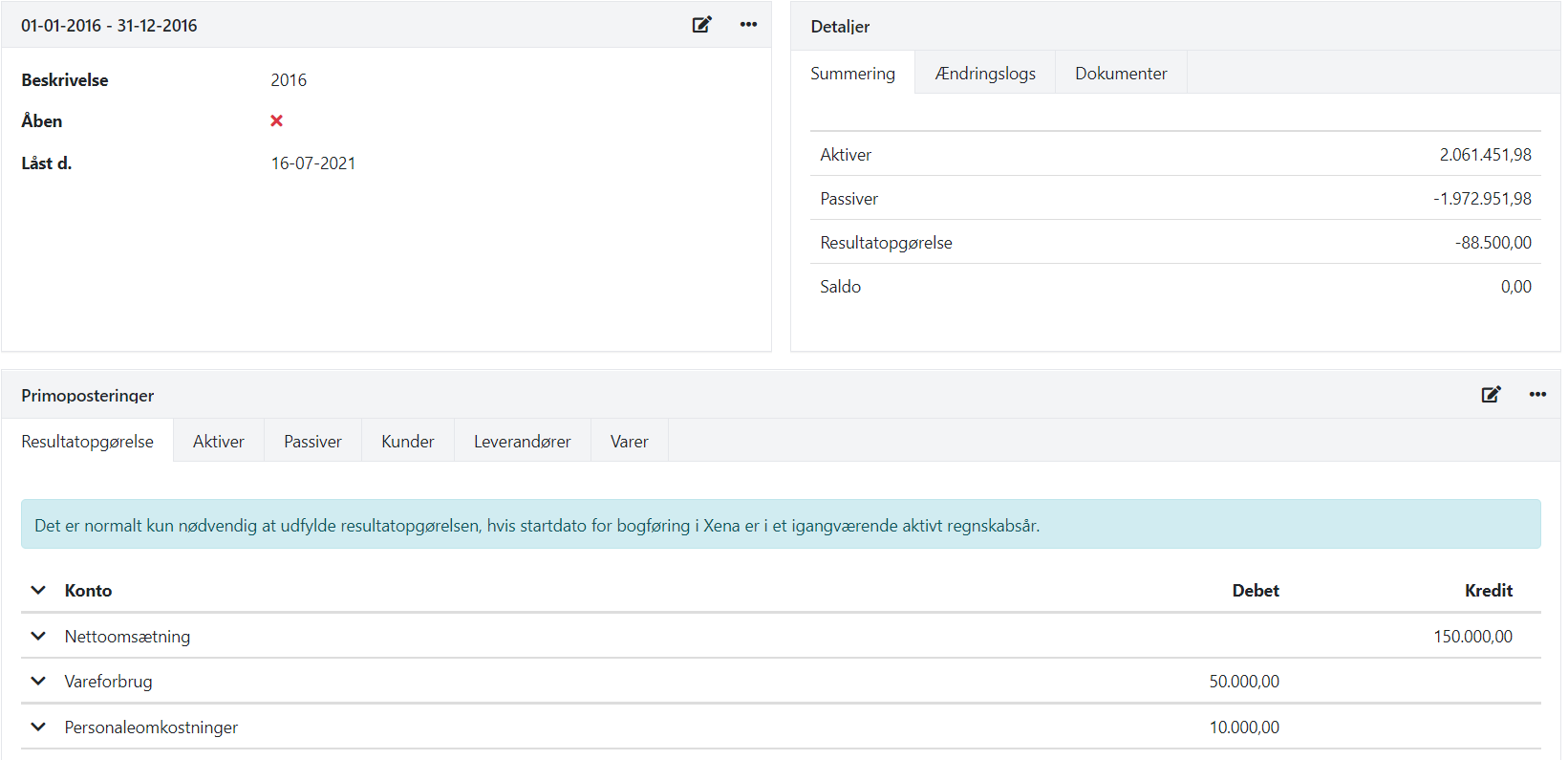Show the Kunder tab
This screenshot has height=760, width=1568.
[x=408, y=442]
